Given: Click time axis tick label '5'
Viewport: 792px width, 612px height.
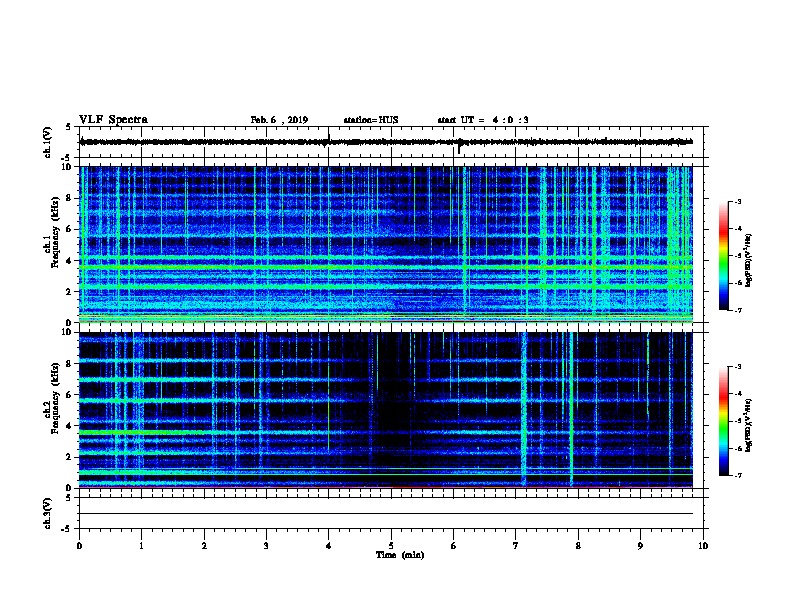Looking at the screenshot, I should (391, 546).
